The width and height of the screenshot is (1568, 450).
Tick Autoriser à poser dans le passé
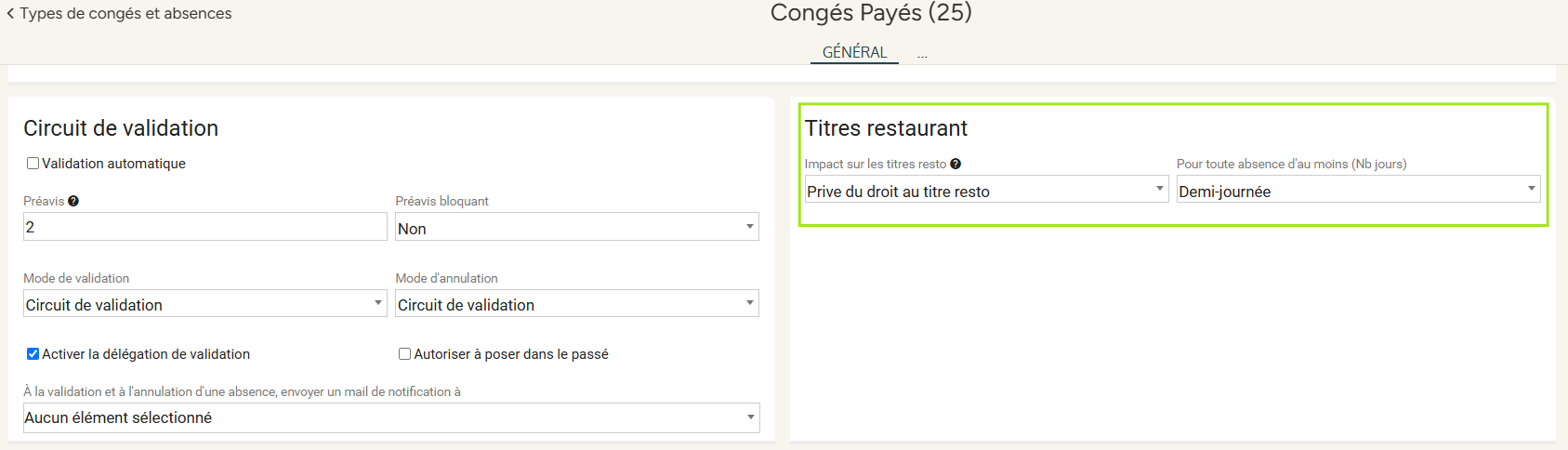point(404,353)
